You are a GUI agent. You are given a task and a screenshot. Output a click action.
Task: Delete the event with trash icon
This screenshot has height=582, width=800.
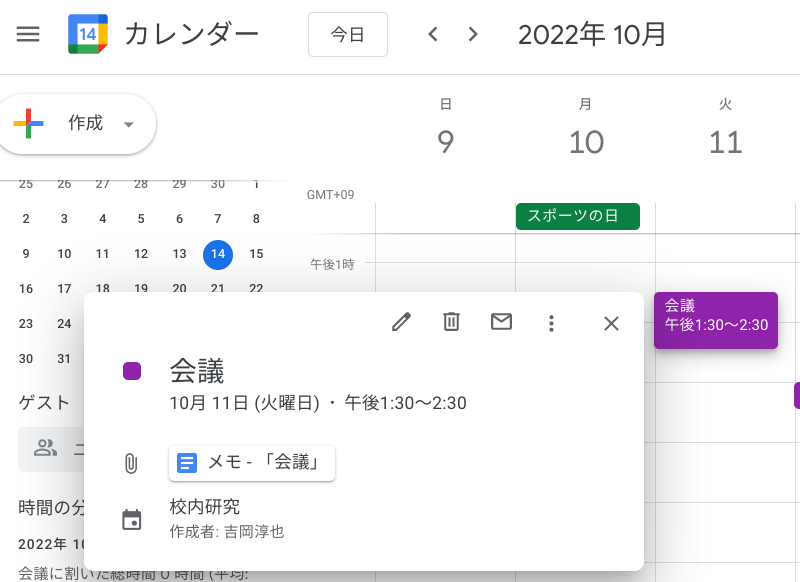pos(451,322)
